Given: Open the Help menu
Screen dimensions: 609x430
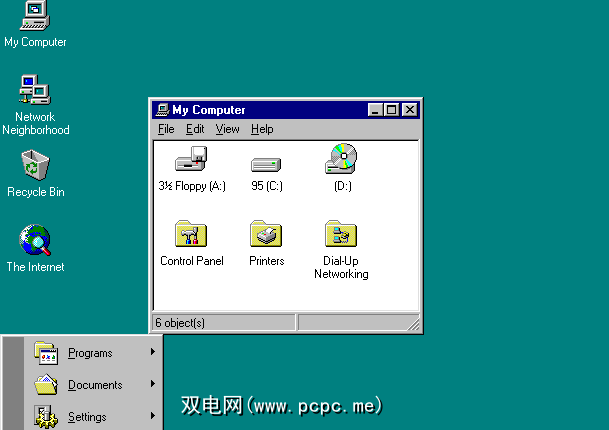Looking at the screenshot, I should point(262,129).
